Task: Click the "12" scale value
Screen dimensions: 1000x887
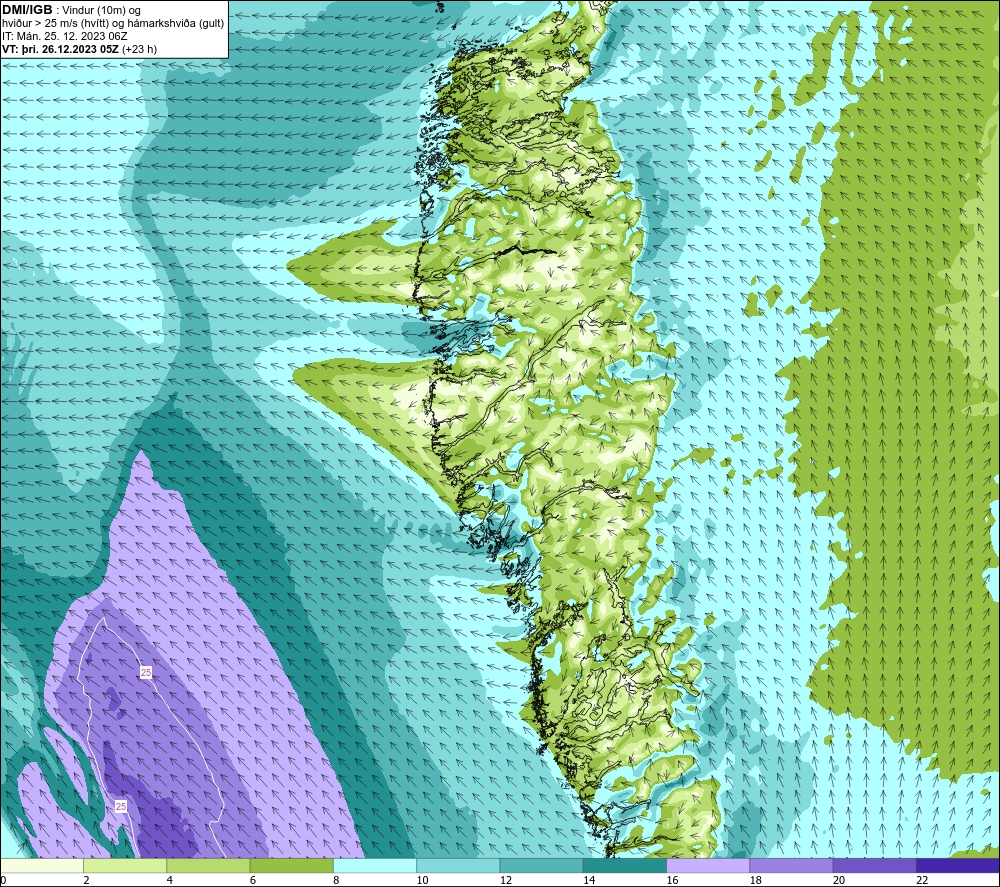Action: (506, 881)
